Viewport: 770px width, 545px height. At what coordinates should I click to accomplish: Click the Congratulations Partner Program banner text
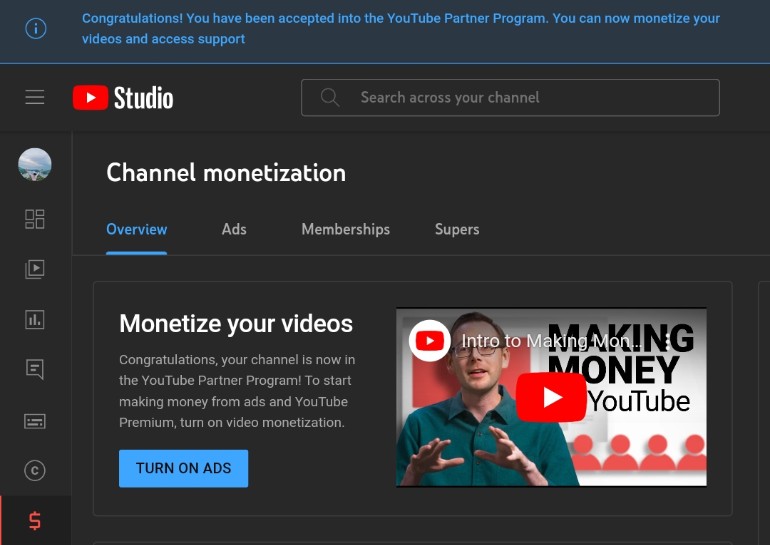point(401,28)
